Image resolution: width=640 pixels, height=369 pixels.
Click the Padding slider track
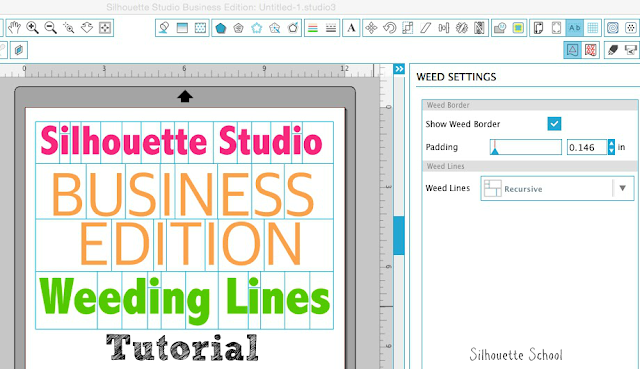[x=526, y=147]
